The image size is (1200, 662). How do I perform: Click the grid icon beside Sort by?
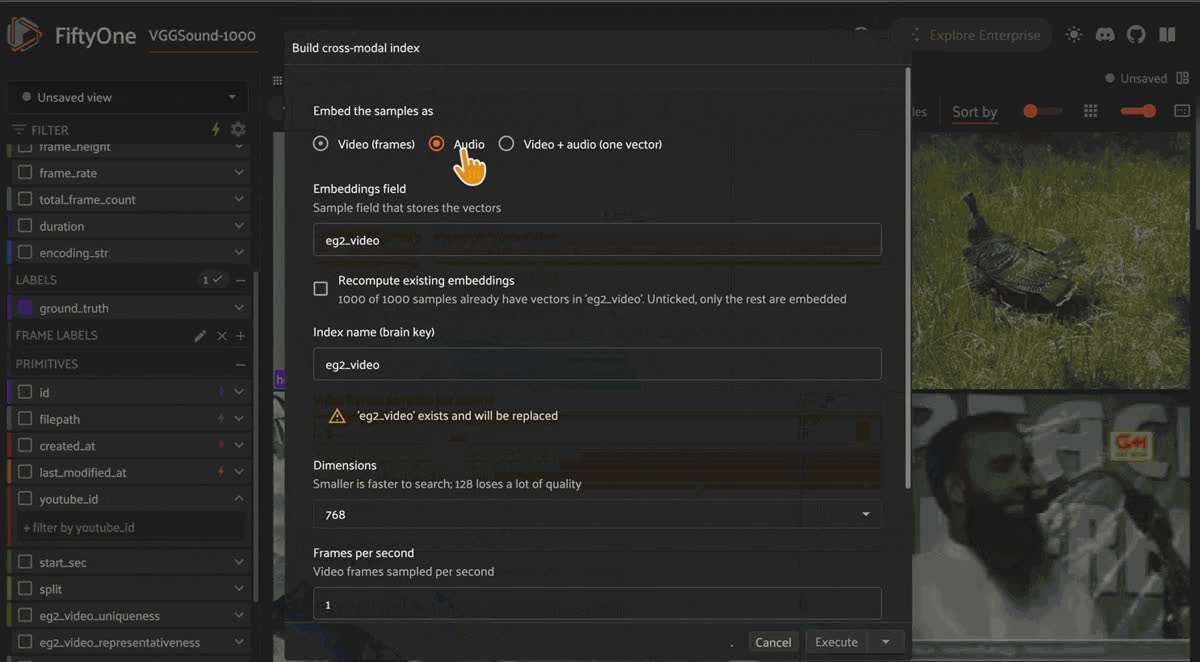click(1091, 111)
